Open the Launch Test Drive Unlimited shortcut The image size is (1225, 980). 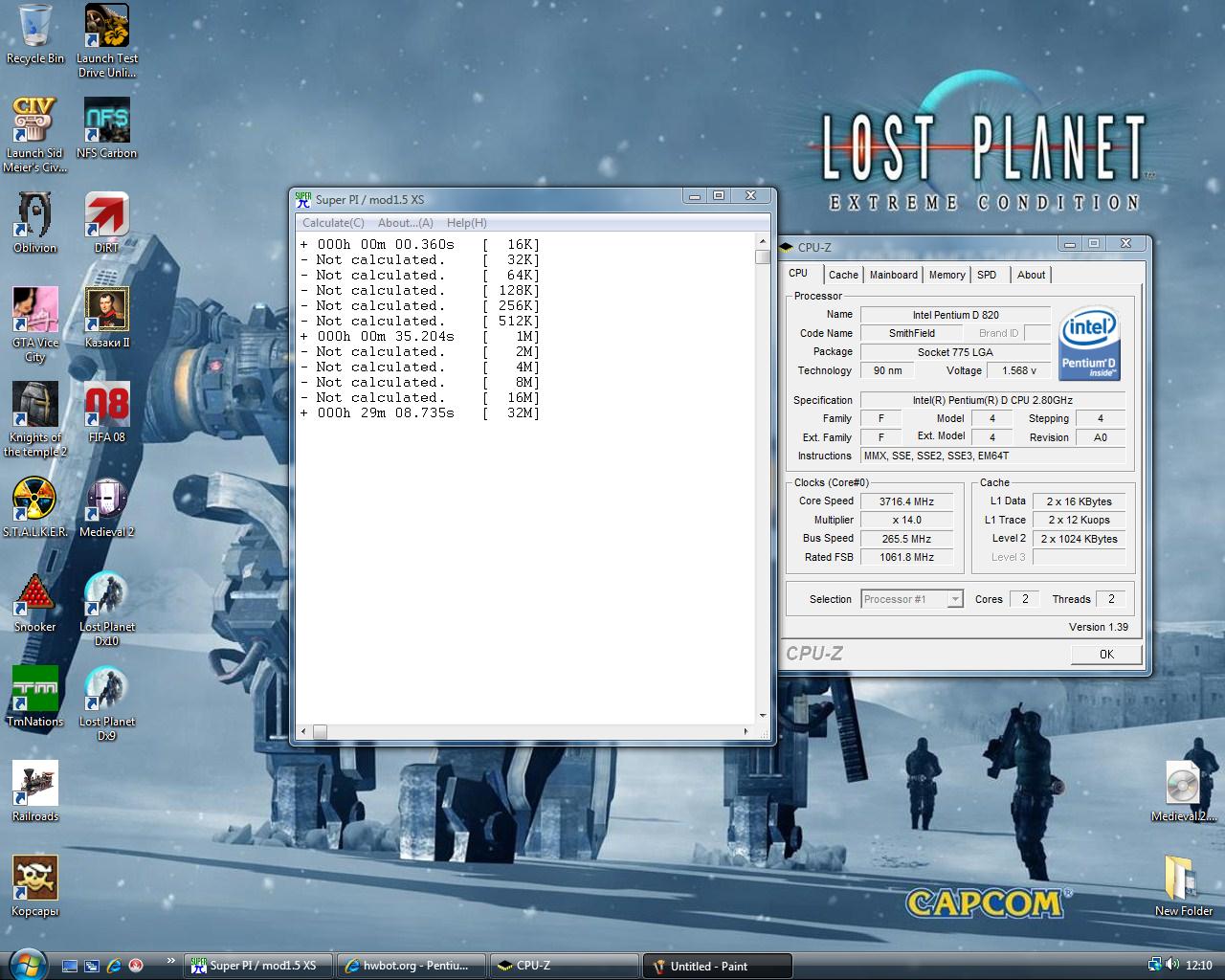pos(107,41)
